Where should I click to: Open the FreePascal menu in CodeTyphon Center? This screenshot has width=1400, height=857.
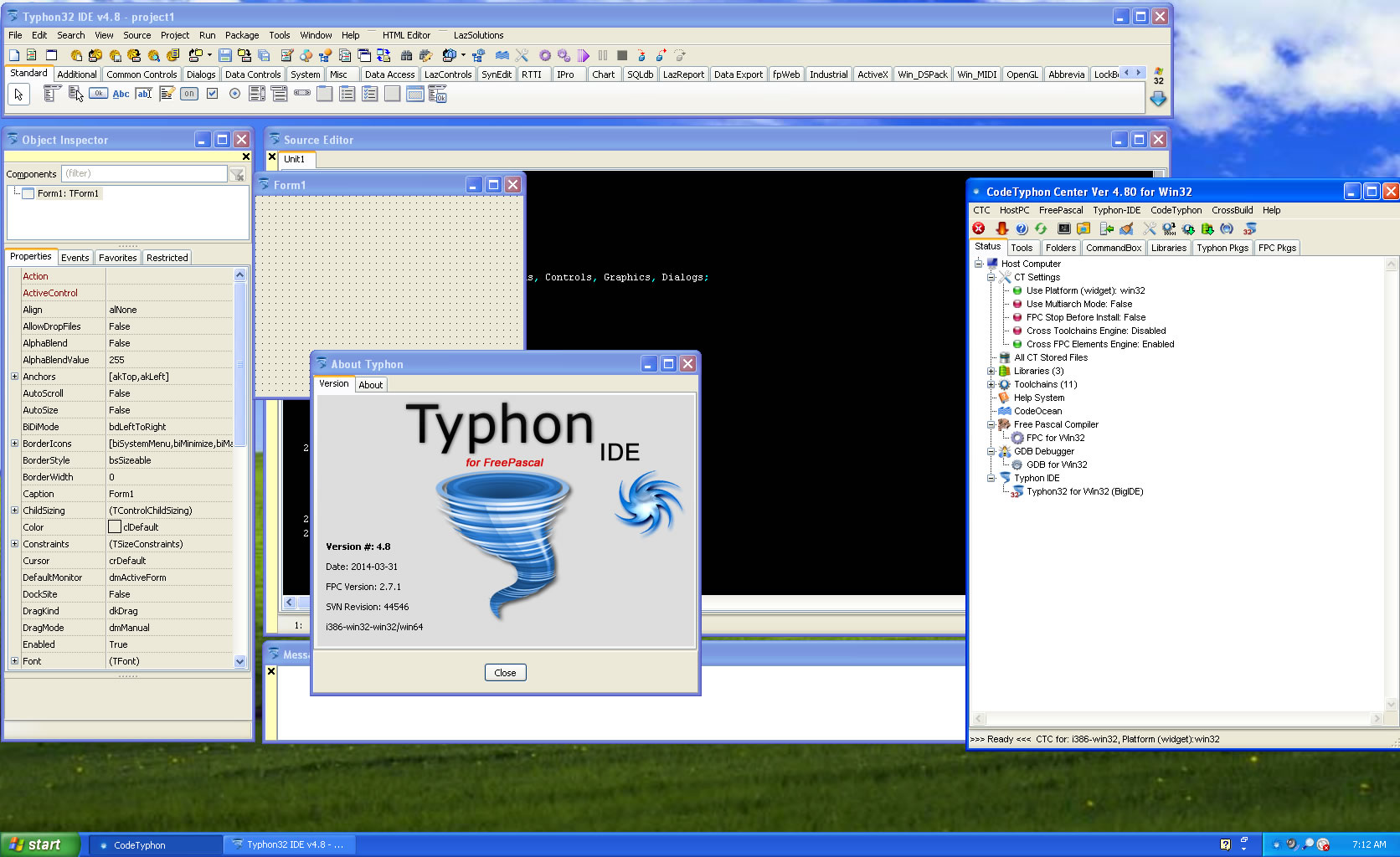point(1061,210)
